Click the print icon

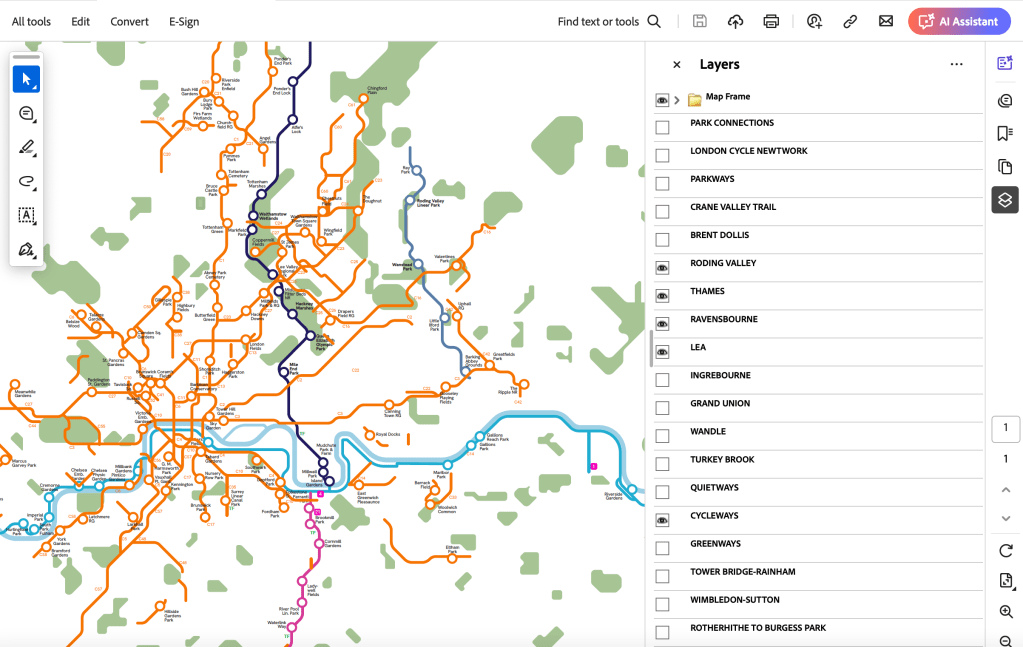click(771, 21)
